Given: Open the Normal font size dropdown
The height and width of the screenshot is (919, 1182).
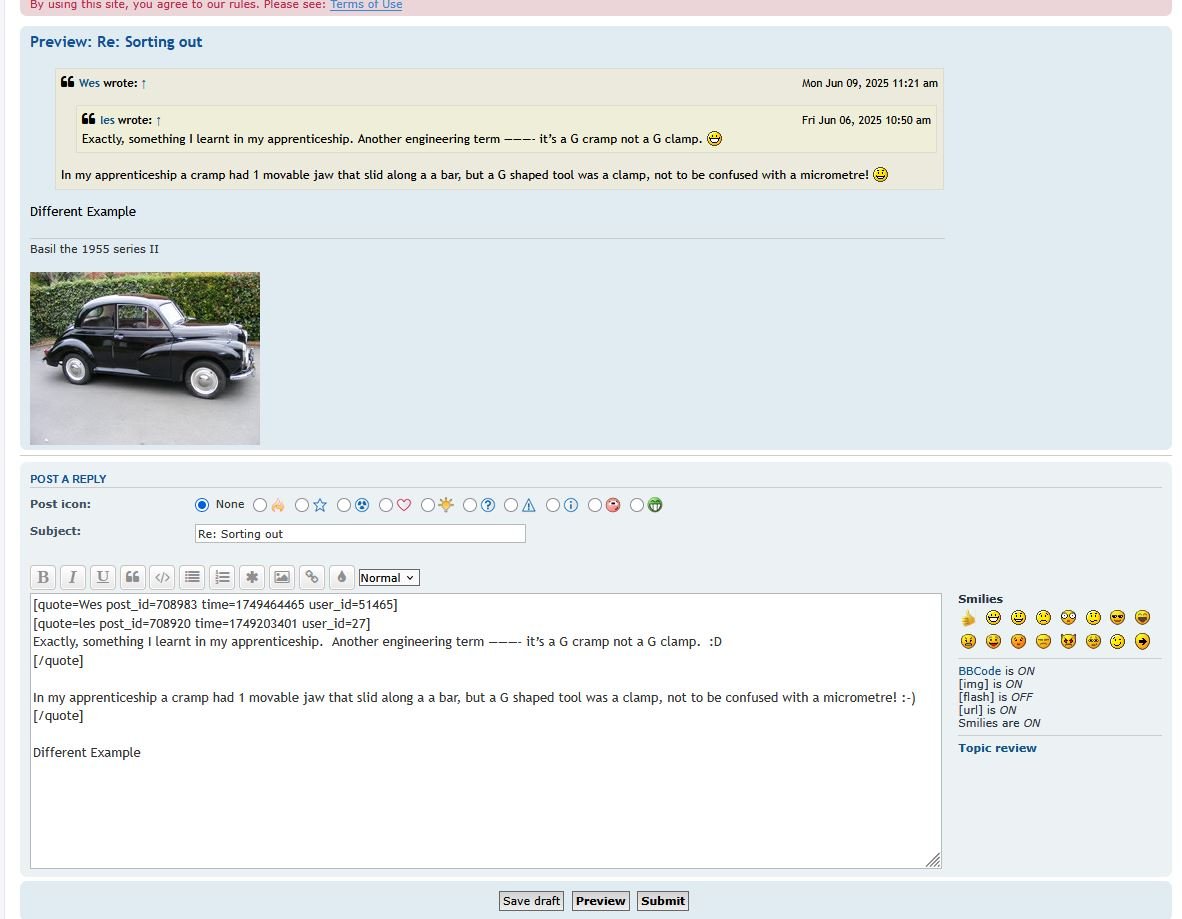Looking at the screenshot, I should (x=389, y=577).
